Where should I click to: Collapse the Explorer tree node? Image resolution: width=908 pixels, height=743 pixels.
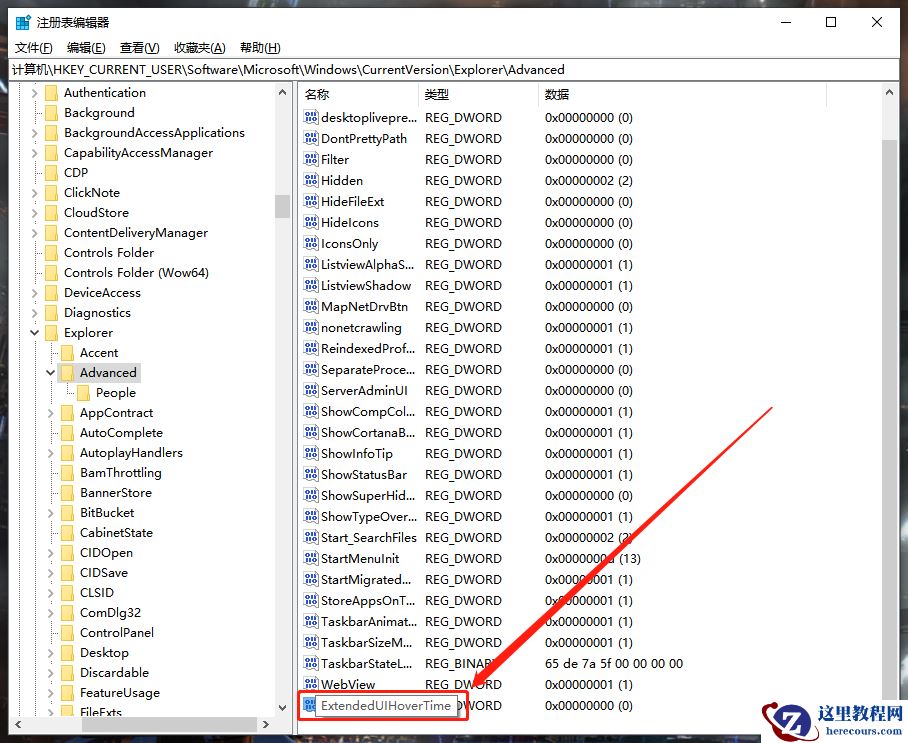pyautogui.click(x=35, y=332)
